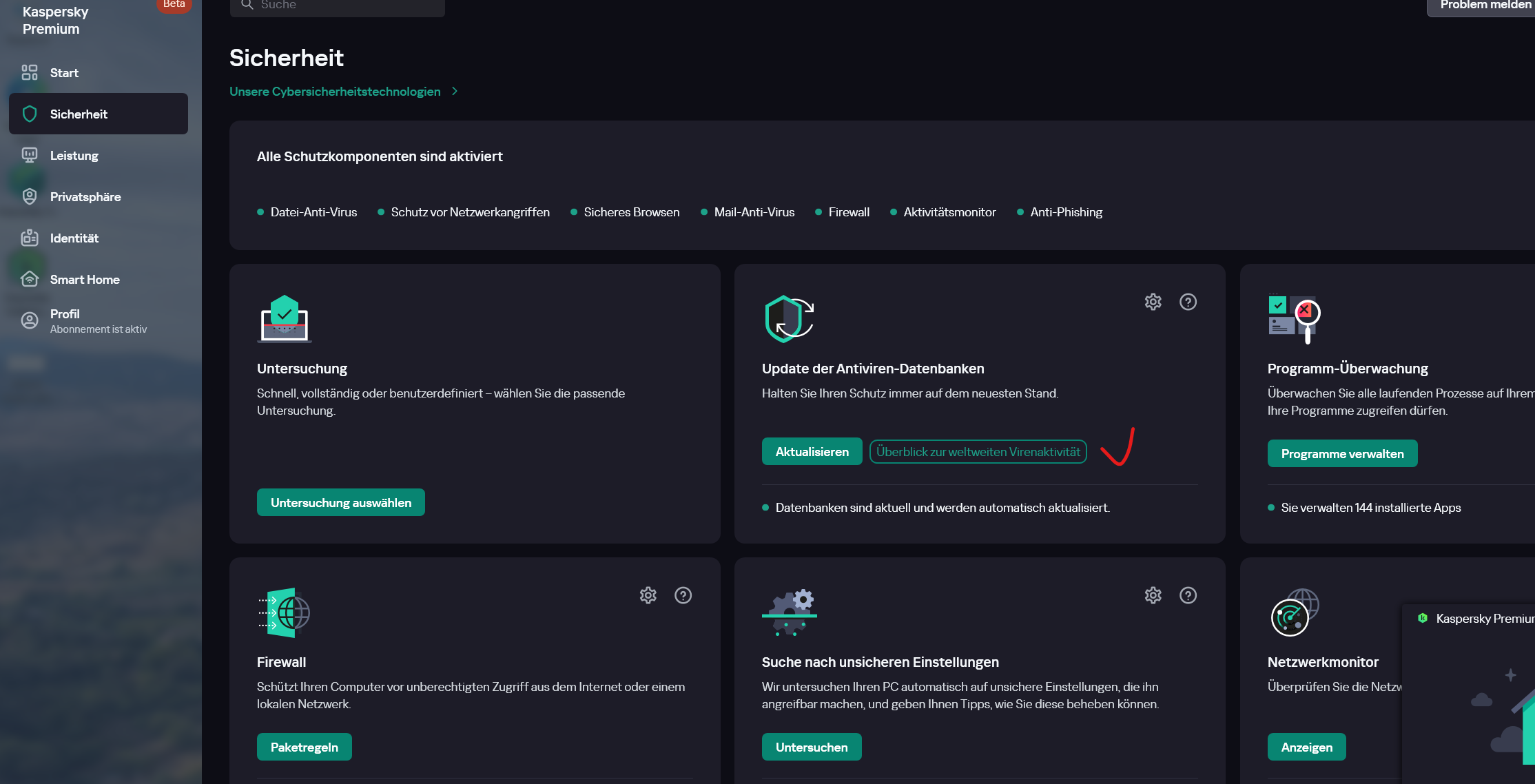Click Firewall protection component label
The height and width of the screenshot is (784, 1535).
842,212
